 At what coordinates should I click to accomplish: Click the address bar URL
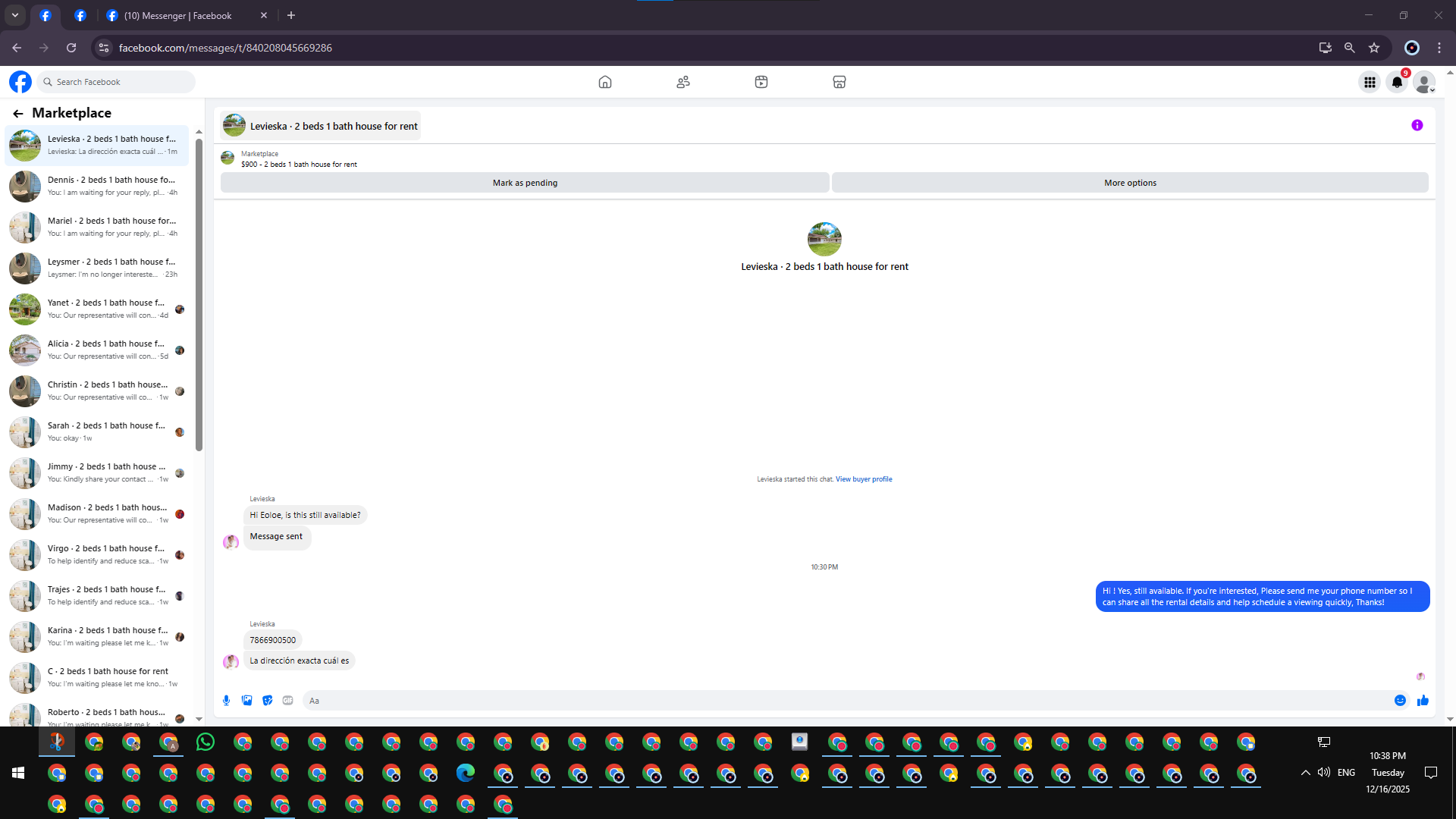pyautogui.click(x=225, y=48)
